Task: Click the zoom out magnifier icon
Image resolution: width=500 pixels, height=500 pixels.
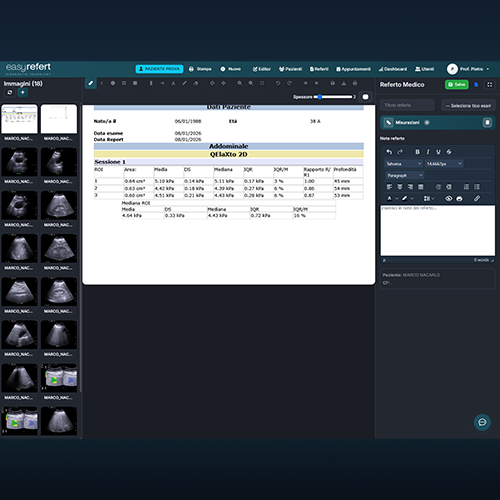Action: pos(251,83)
